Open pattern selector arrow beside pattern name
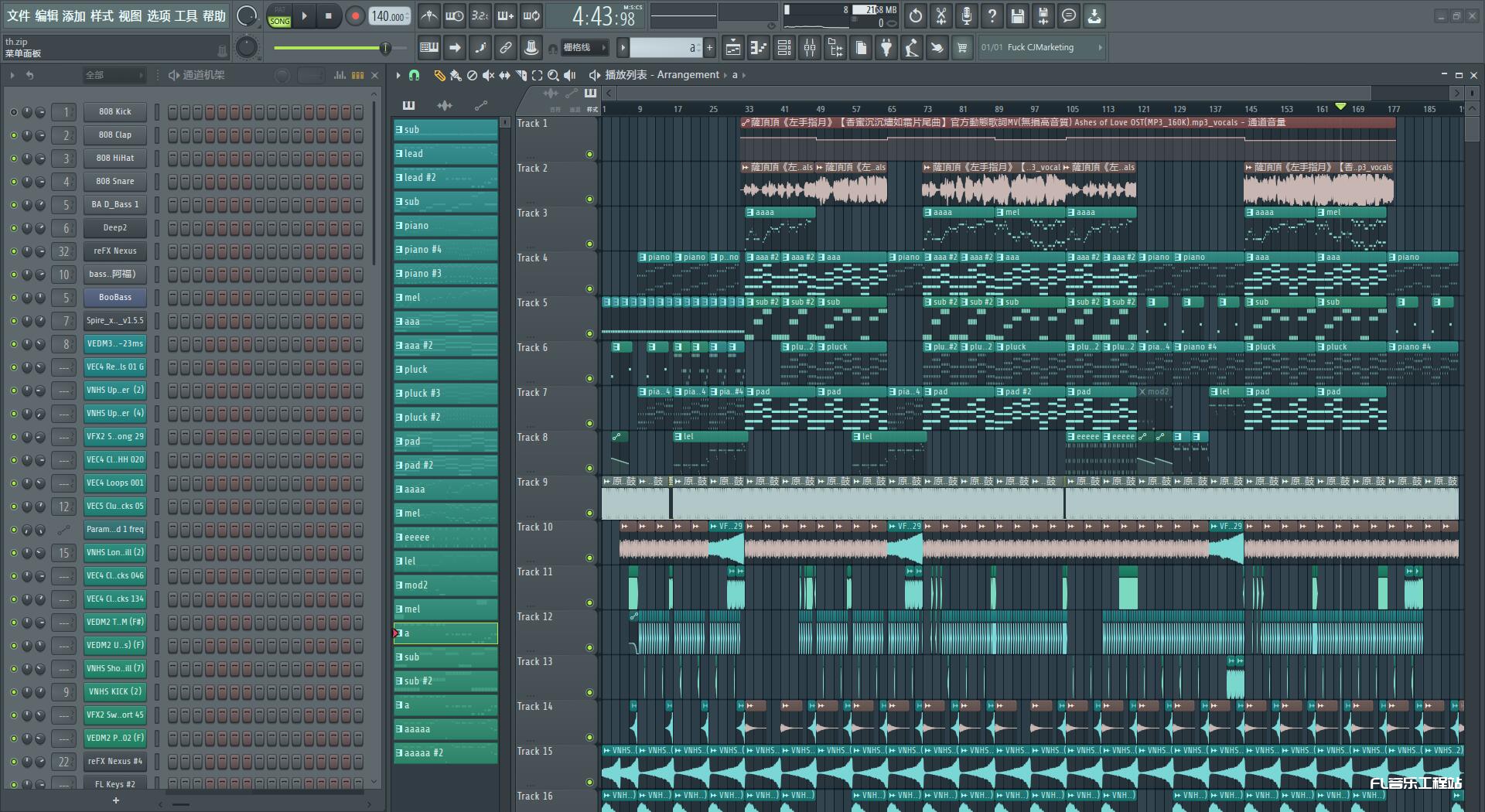 pyautogui.click(x=623, y=48)
